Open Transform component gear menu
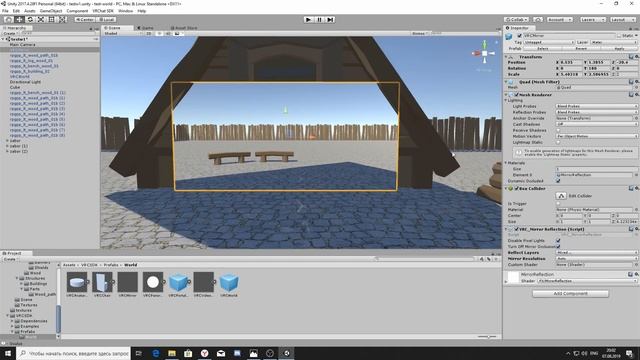This screenshot has width=640, height=360. [x=636, y=57]
